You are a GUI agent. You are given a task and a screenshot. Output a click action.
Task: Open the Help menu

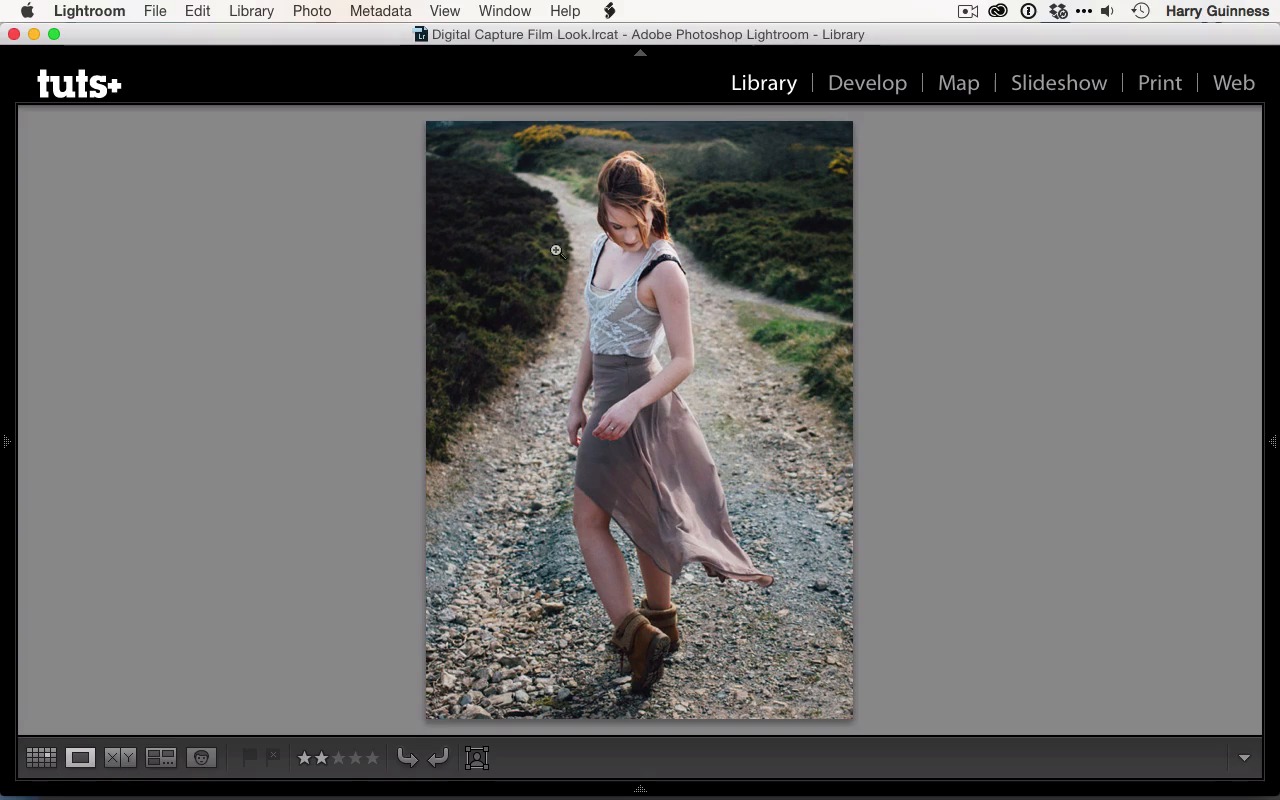[565, 11]
